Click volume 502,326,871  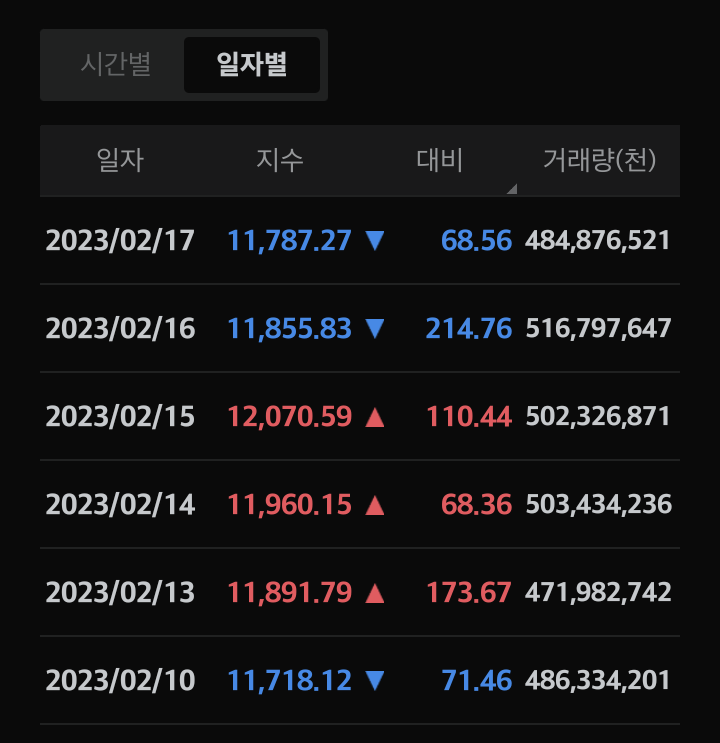tap(598, 417)
